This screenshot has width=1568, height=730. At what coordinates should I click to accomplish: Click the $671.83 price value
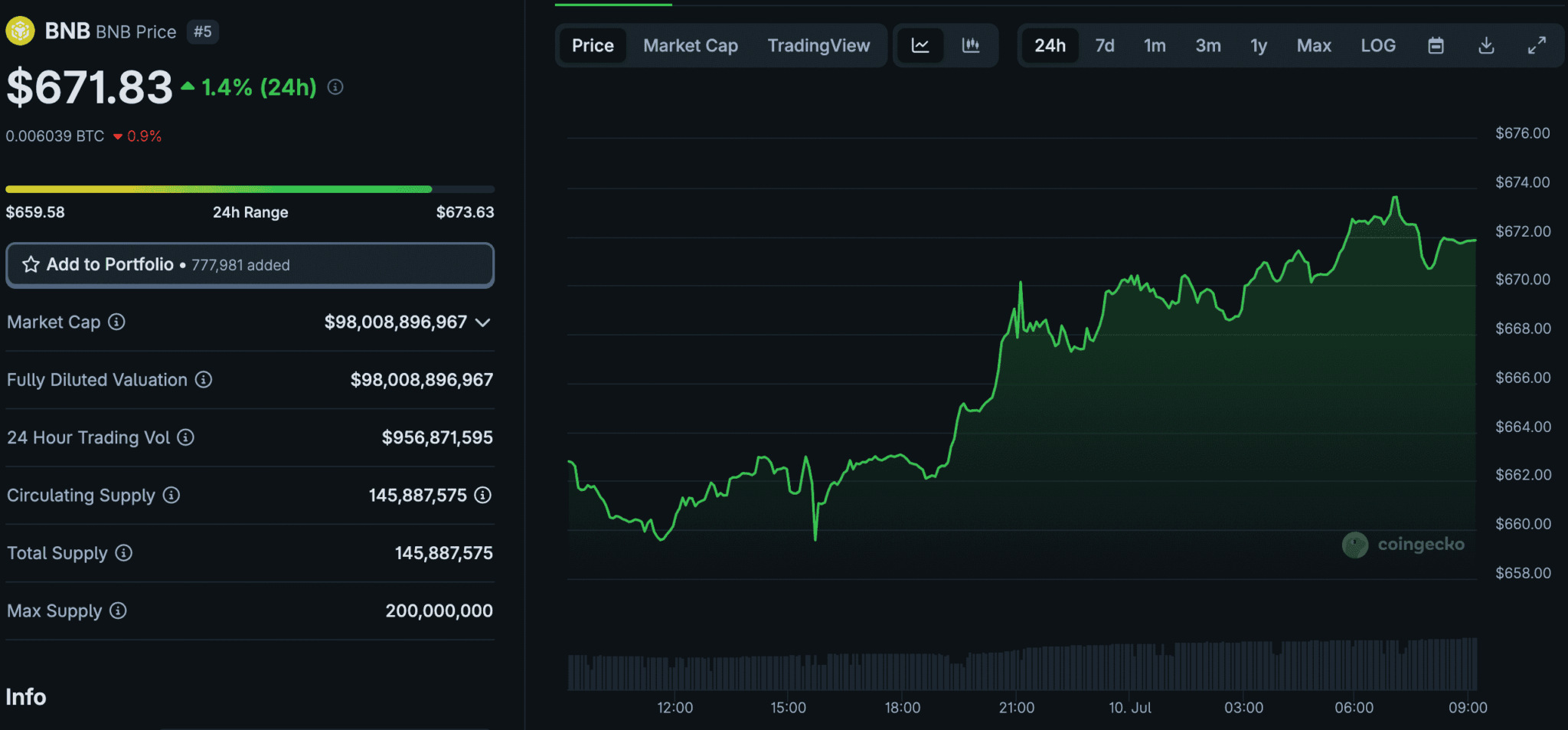[90, 87]
